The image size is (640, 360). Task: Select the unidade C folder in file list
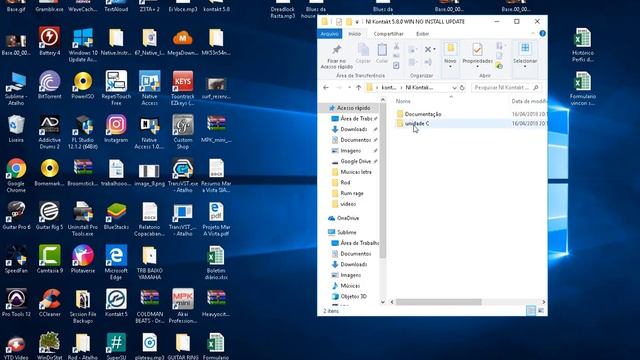[413, 123]
